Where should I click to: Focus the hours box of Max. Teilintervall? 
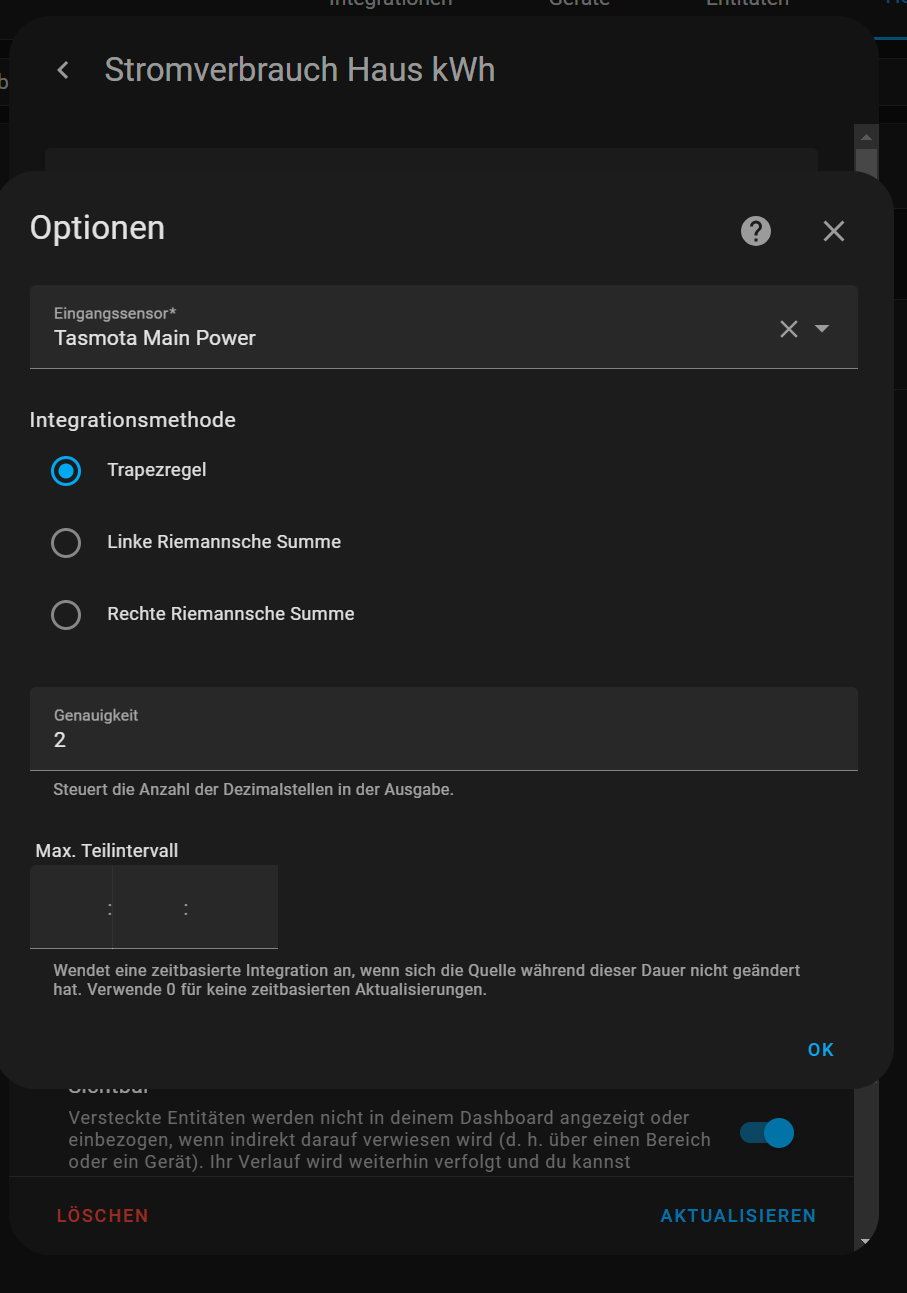tap(70, 908)
